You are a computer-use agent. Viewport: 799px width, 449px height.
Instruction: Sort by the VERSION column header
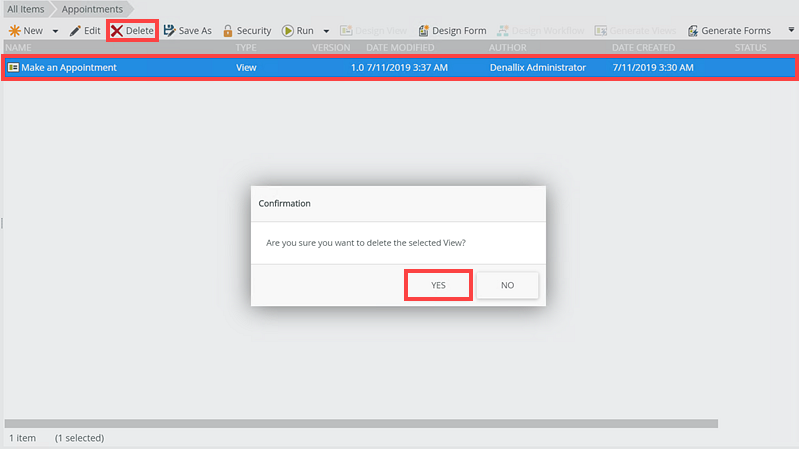tap(331, 47)
